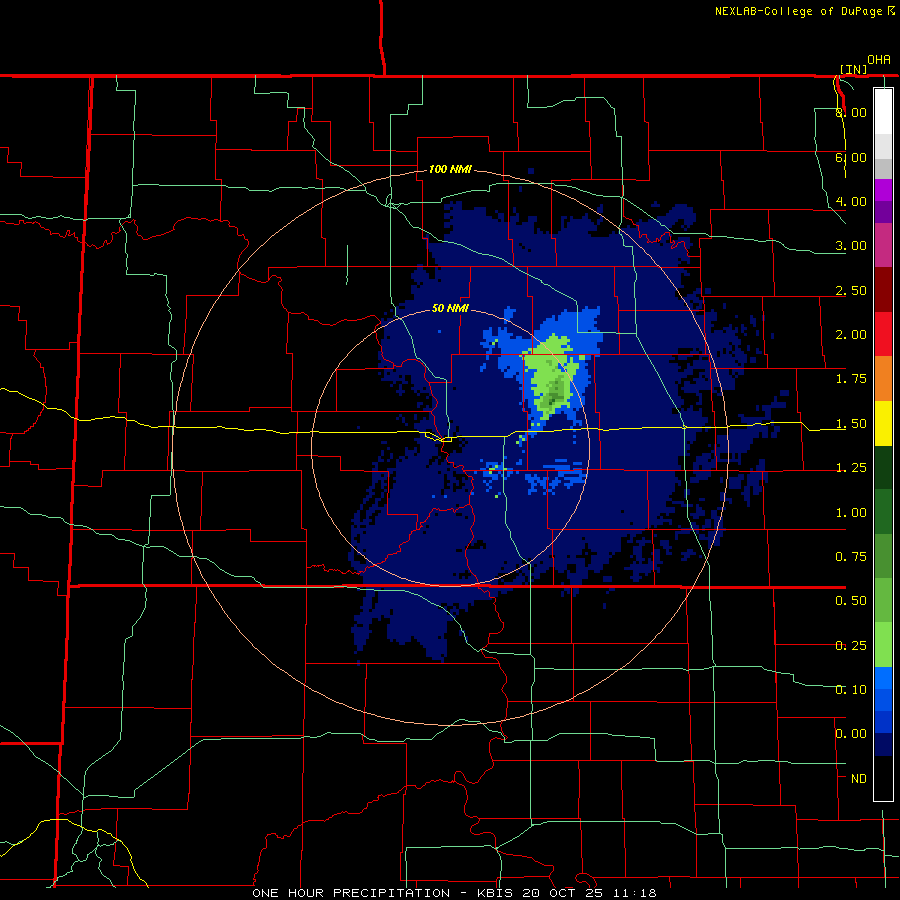
Task: Pick the bright red legend swatch
Action: 883,334
